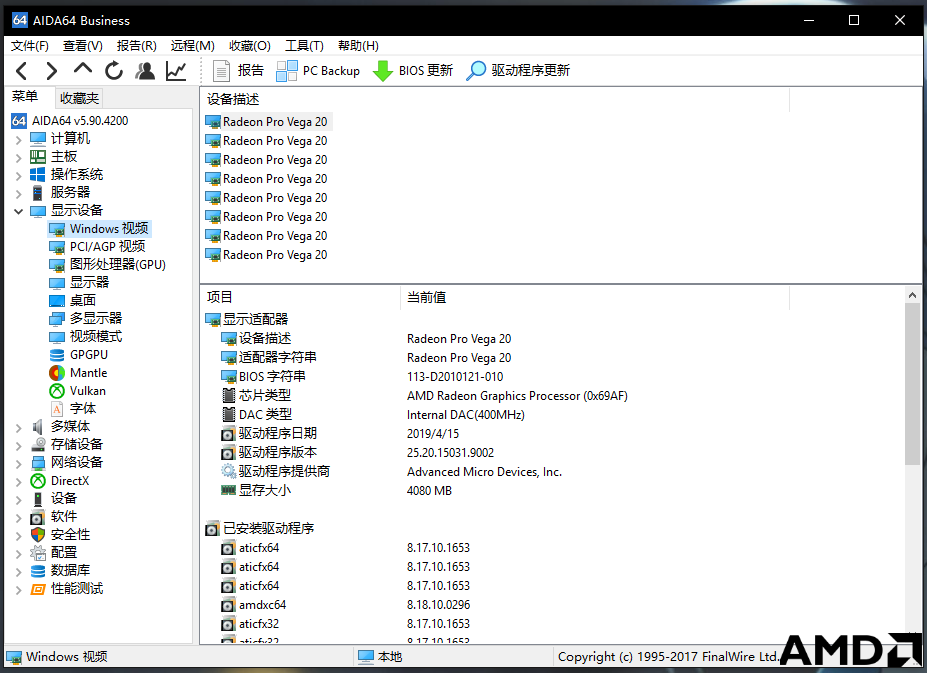Open the 报告(R) menu

click(x=137, y=46)
